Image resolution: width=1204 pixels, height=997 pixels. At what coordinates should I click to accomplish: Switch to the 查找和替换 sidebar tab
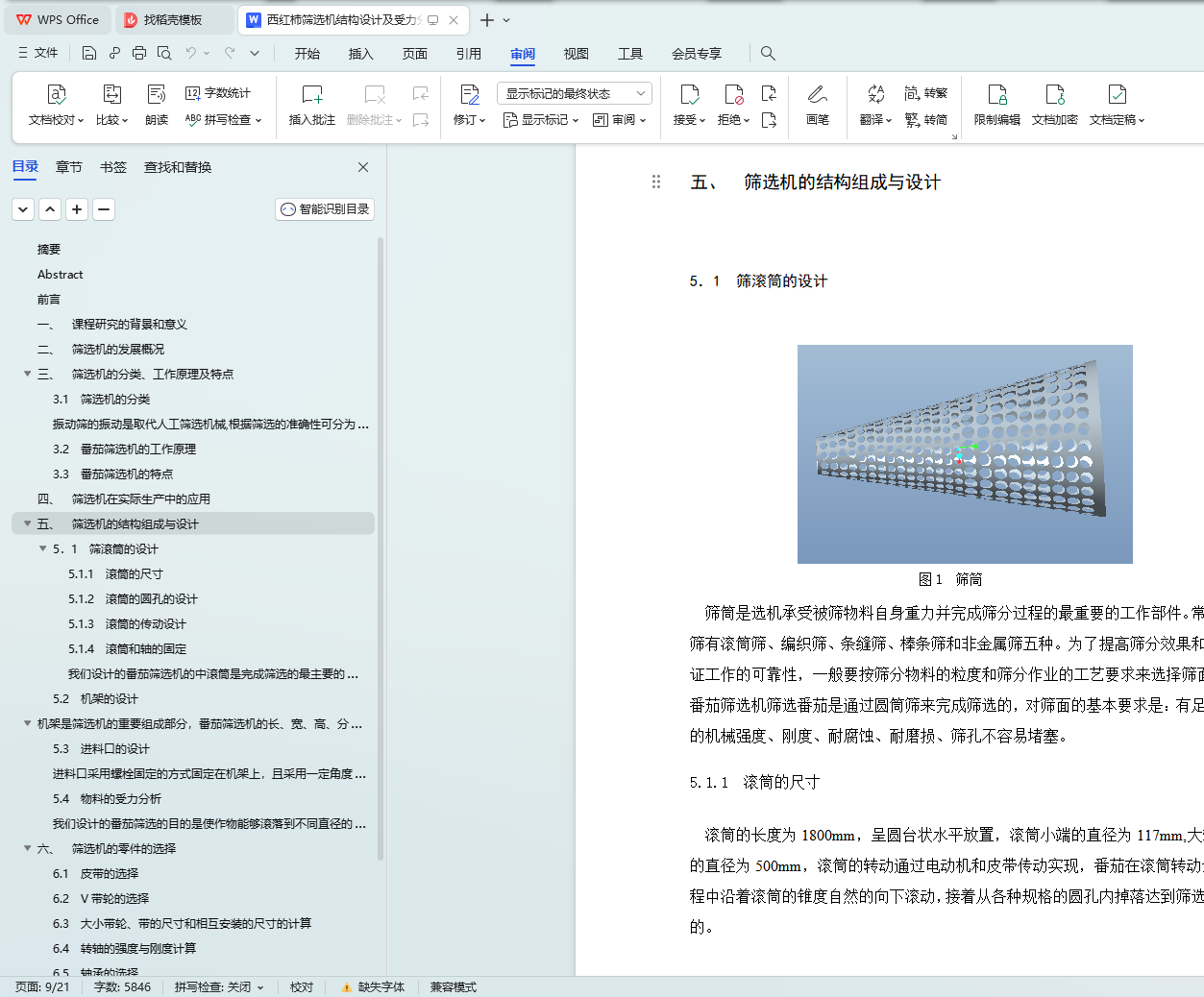(x=178, y=167)
